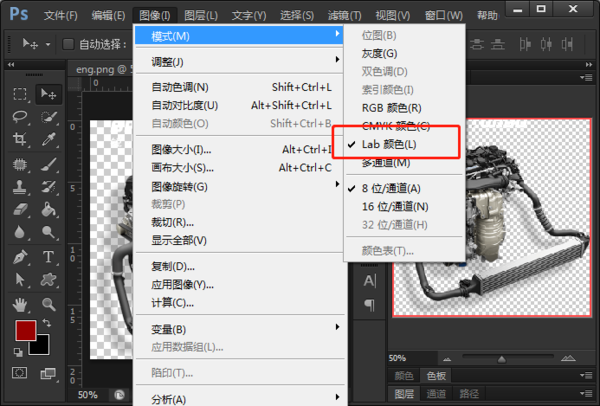Pick the Lasso tool

(x=19, y=116)
